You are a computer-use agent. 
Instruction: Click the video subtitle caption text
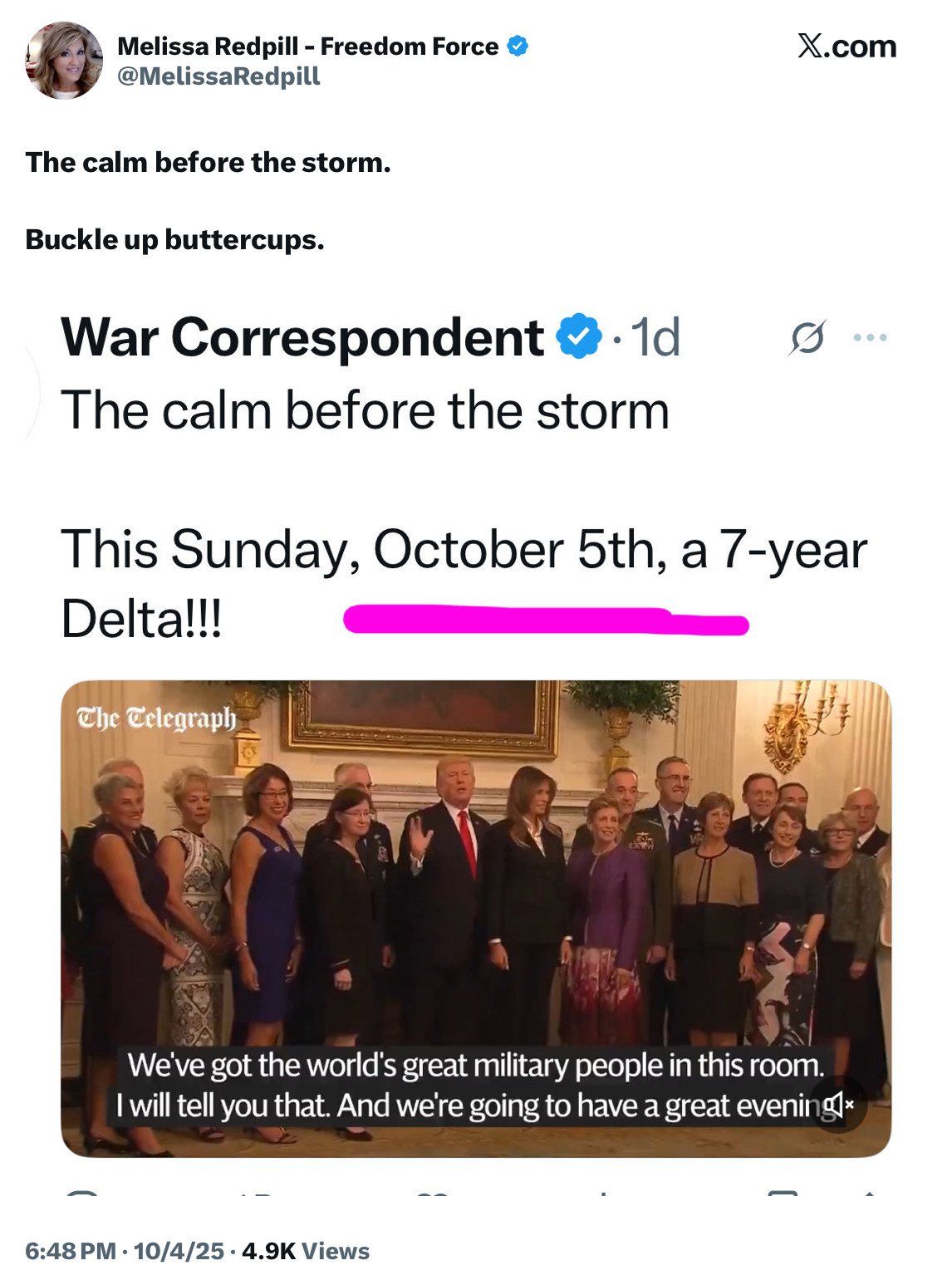(x=475, y=1085)
